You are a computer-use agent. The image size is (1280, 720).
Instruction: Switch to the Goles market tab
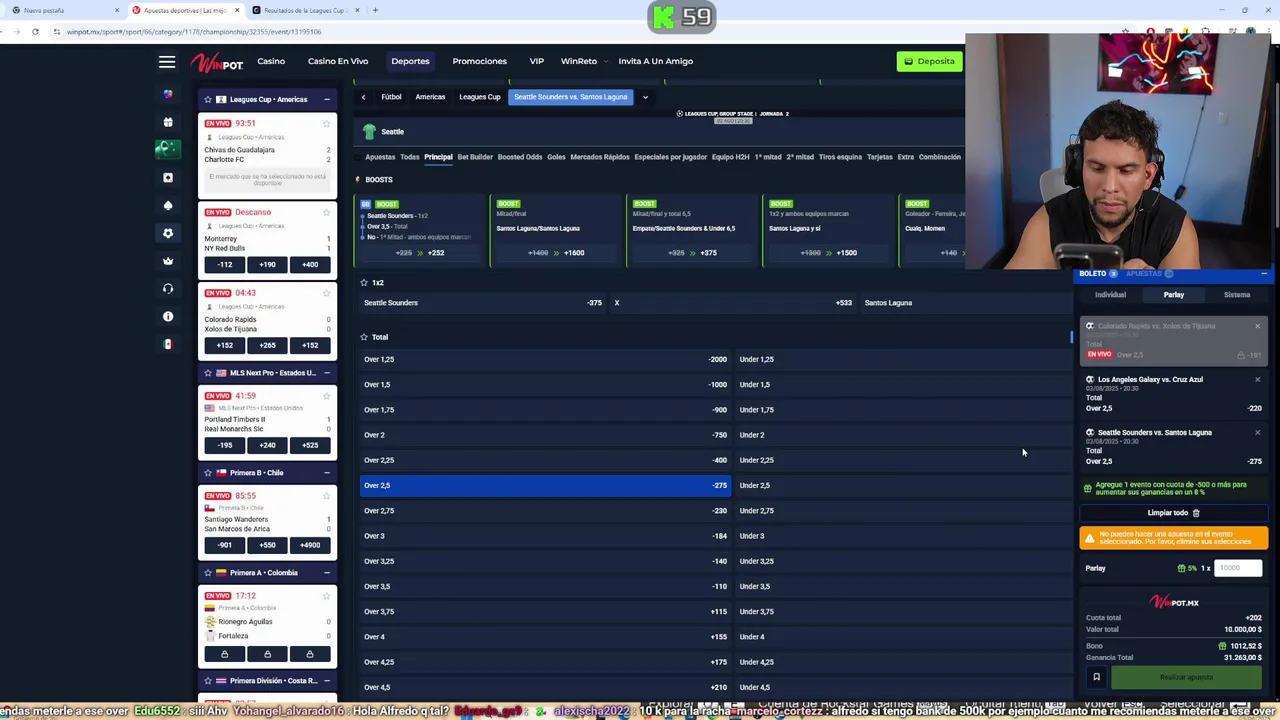tap(556, 157)
